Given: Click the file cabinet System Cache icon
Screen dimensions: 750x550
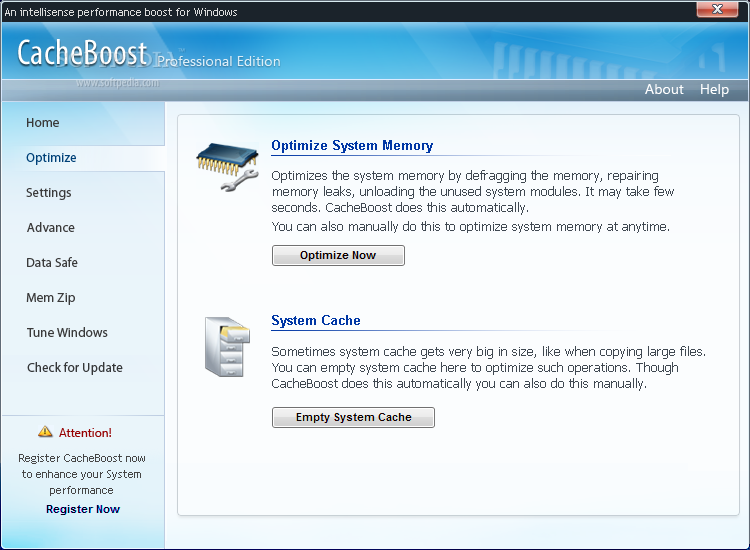Looking at the screenshot, I should [x=227, y=346].
